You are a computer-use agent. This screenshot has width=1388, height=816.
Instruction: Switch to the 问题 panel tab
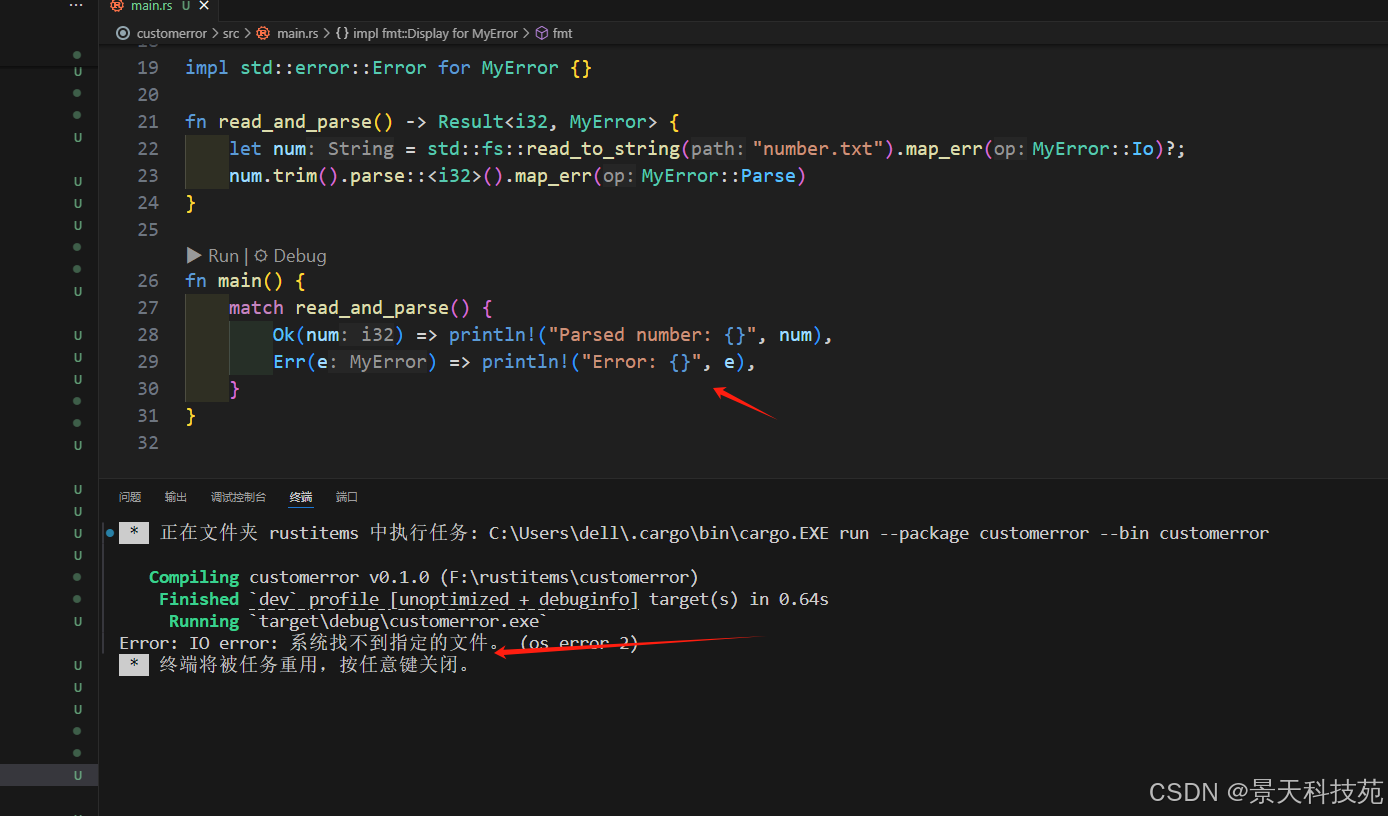coord(130,497)
